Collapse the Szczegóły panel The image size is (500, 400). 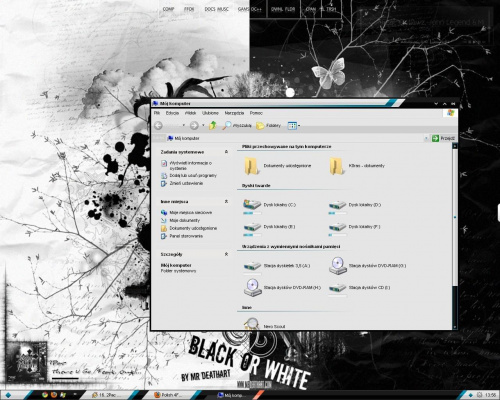point(226,254)
